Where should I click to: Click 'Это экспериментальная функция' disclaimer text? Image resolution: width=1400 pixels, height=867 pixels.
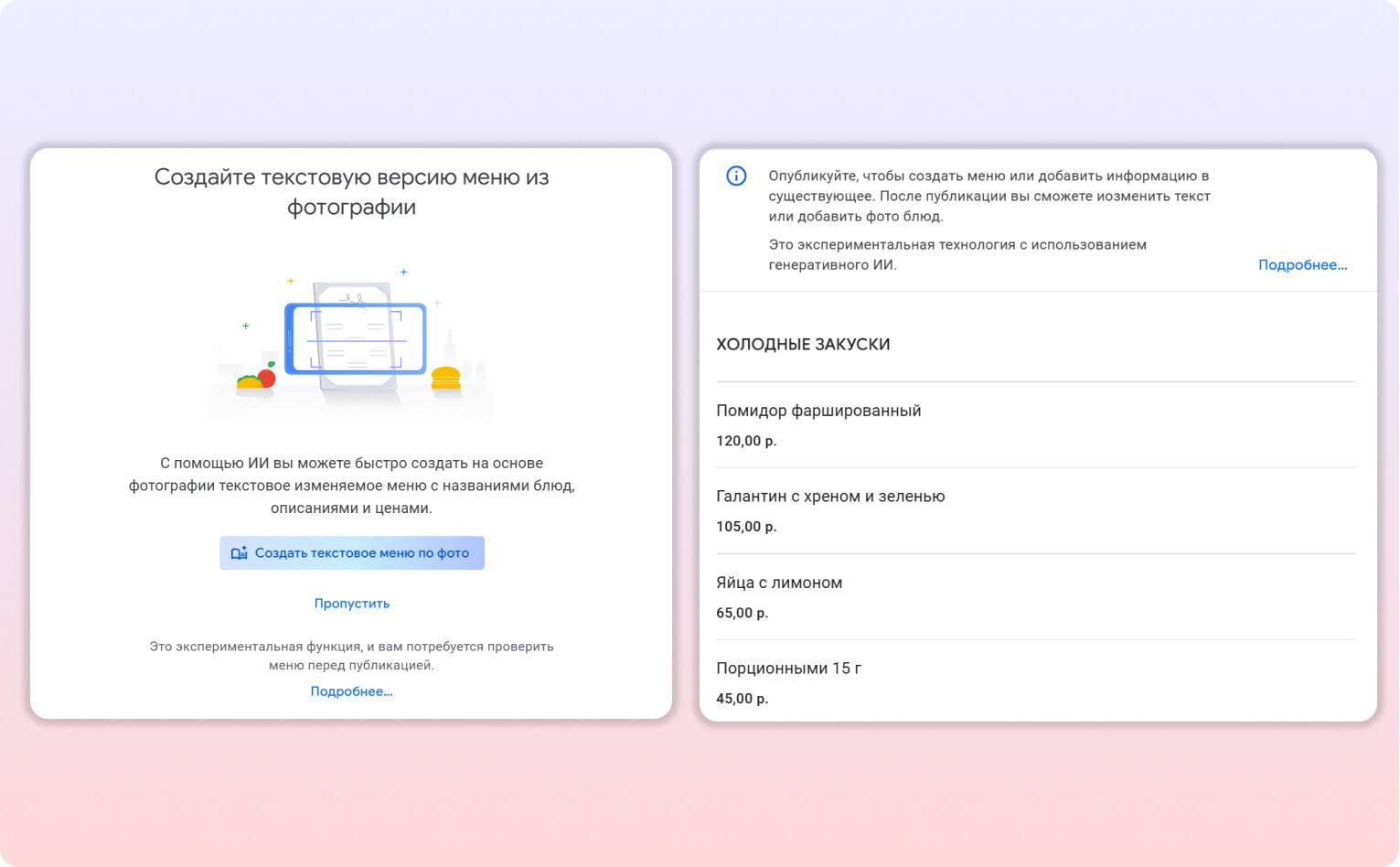coord(352,656)
